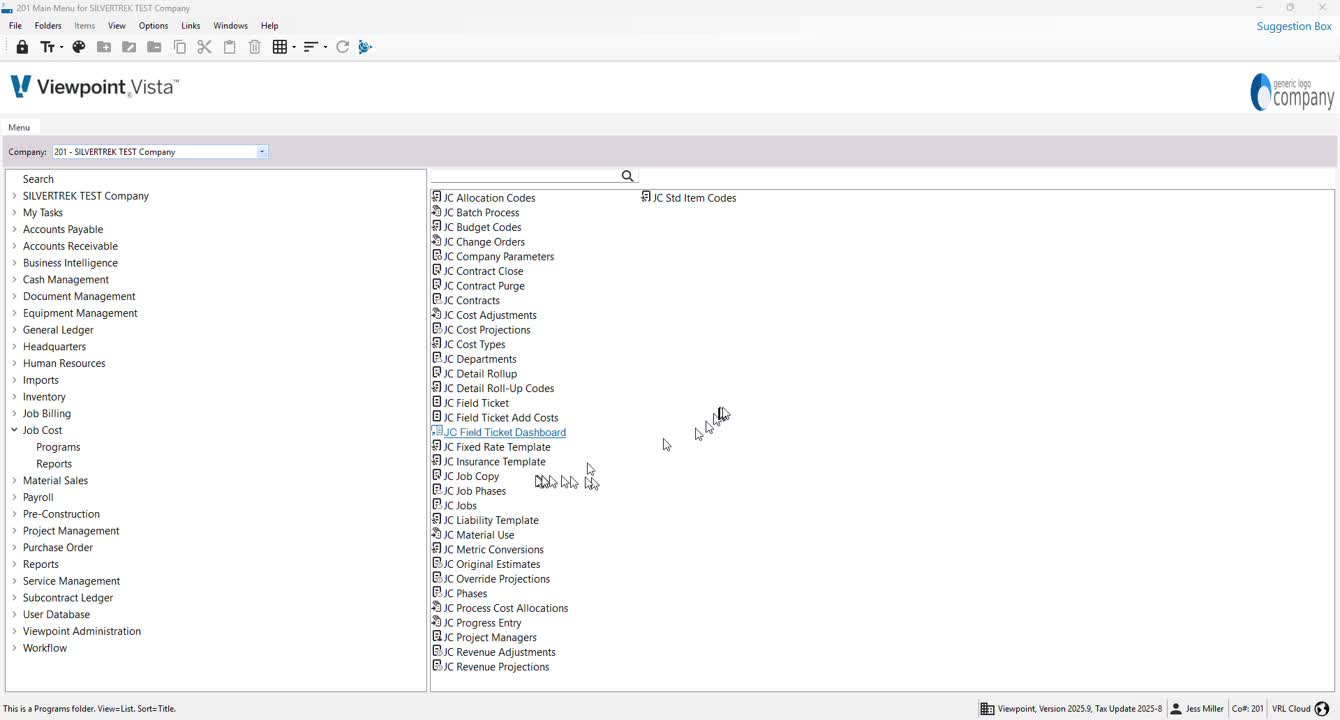Expand the General Ledger tree node

[14, 330]
